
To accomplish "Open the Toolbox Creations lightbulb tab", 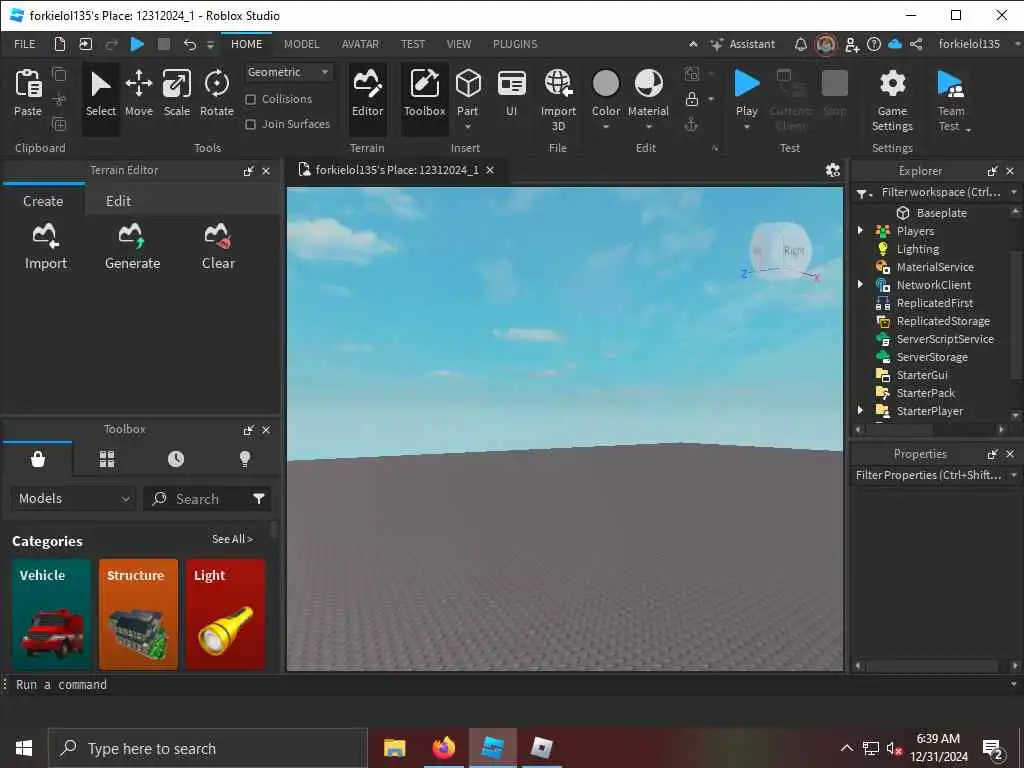I will pos(245,459).
